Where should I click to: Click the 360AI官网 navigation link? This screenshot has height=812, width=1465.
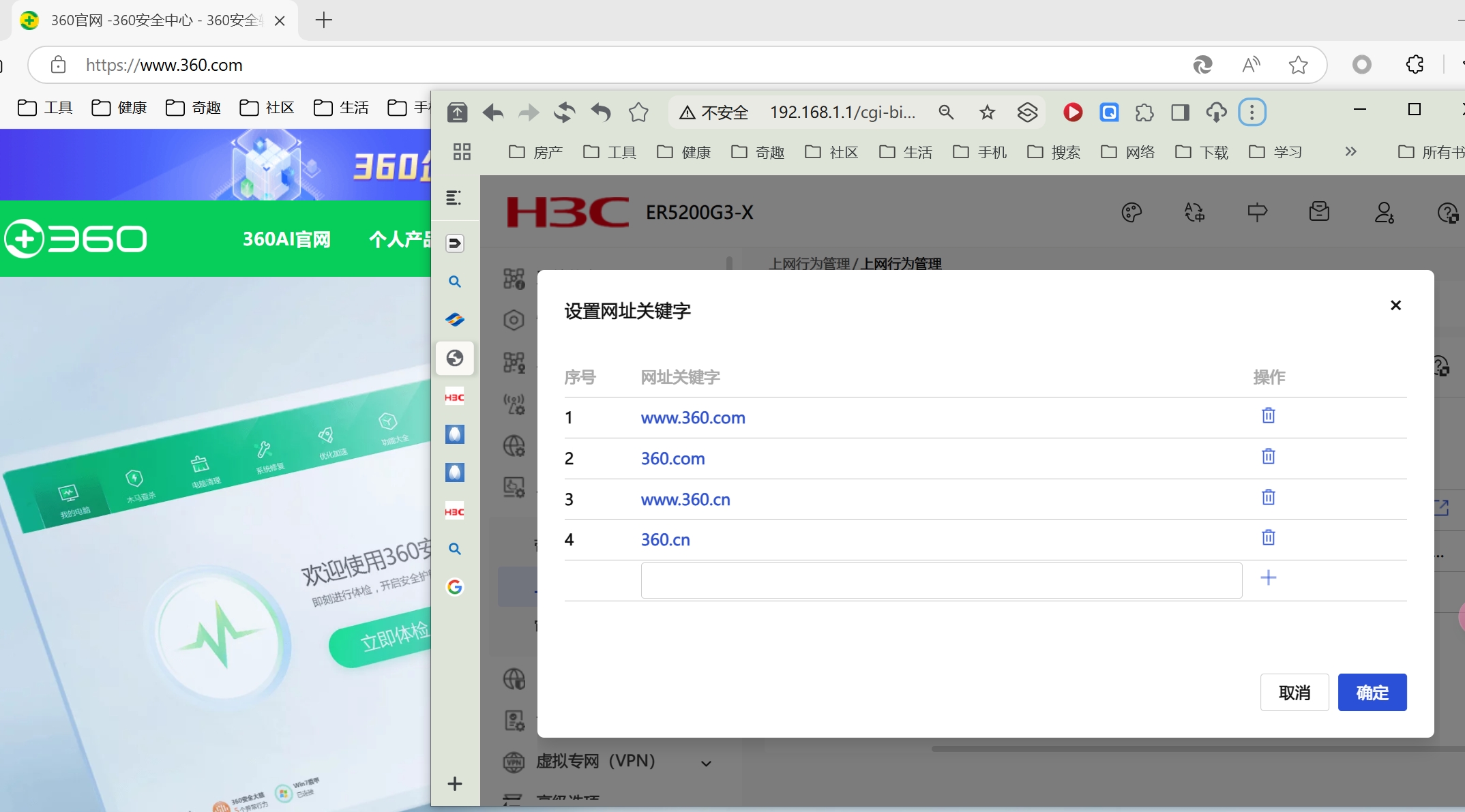[286, 239]
